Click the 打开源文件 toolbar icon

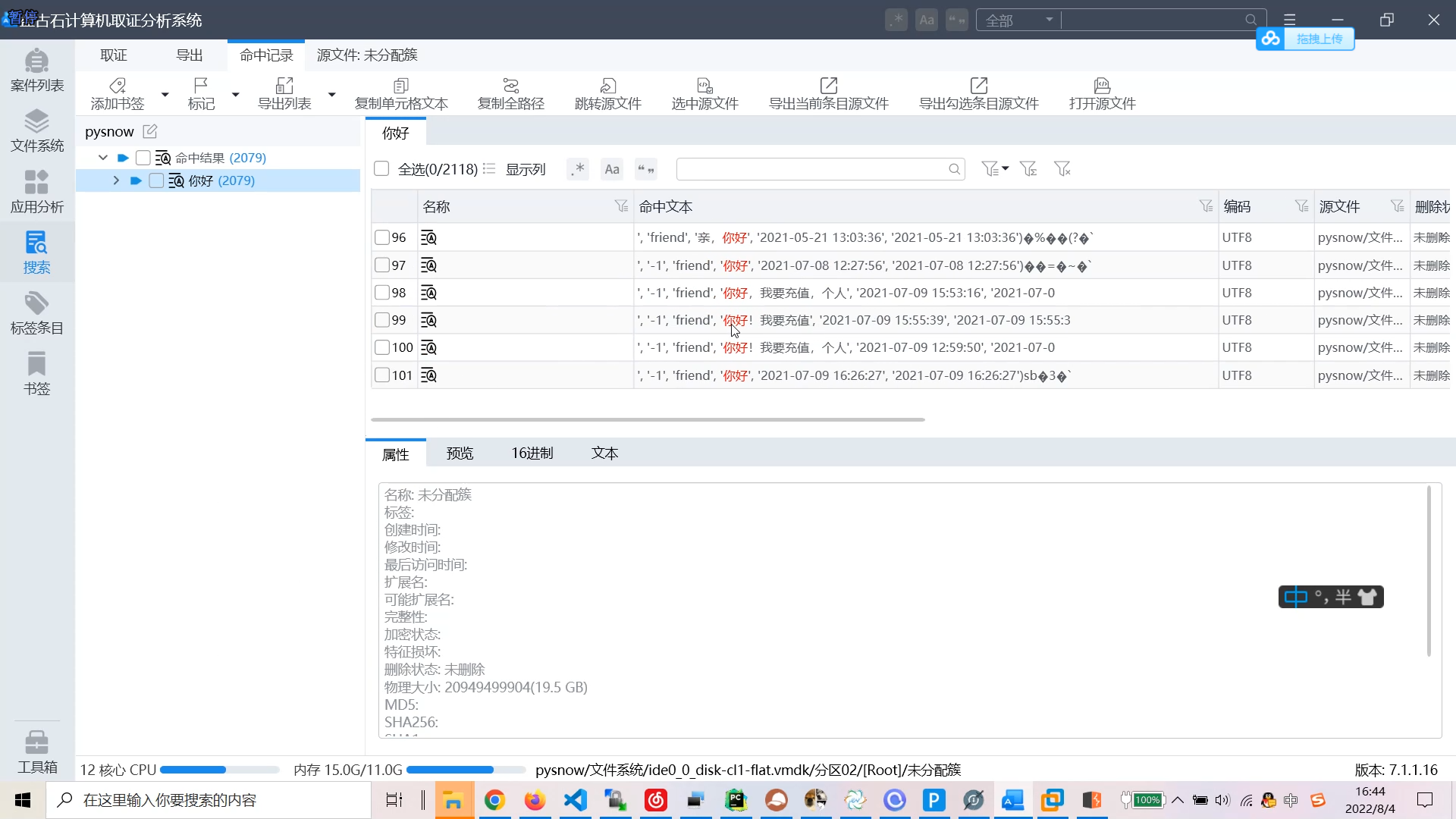click(1102, 93)
